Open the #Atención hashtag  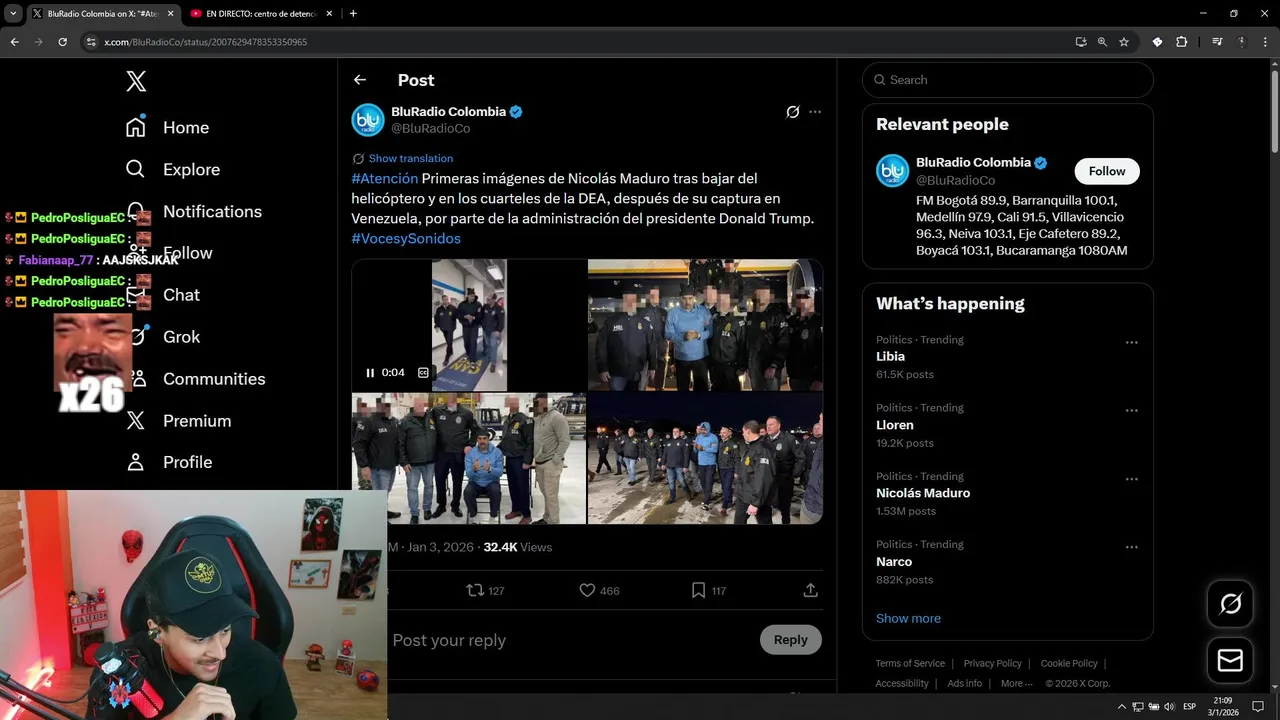(x=384, y=178)
